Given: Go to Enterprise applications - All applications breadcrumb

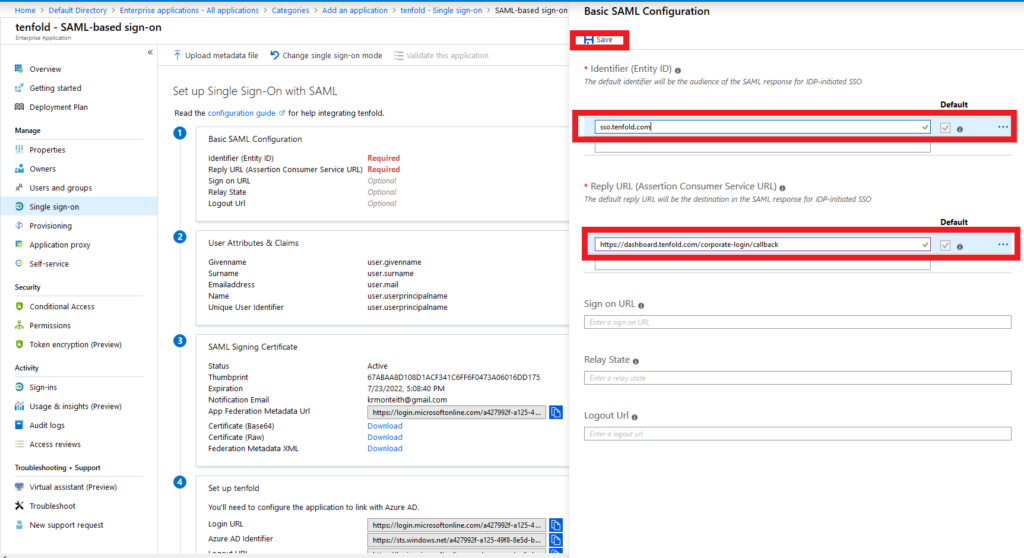Looking at the screenshot, I should click(189, 10).
